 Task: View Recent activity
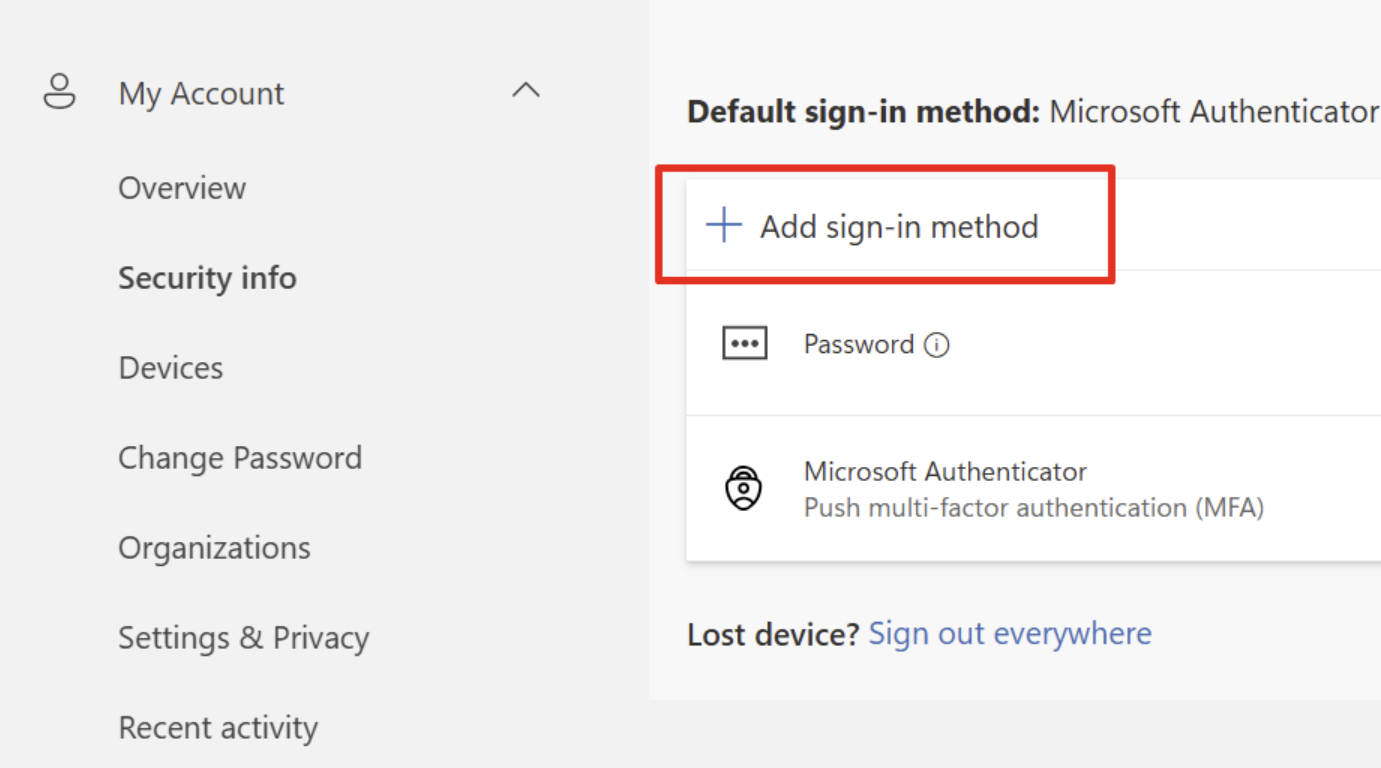point(218,728)
